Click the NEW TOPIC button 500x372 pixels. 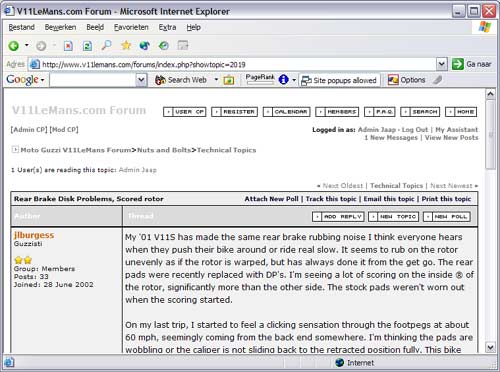click(x=394, y=217)
